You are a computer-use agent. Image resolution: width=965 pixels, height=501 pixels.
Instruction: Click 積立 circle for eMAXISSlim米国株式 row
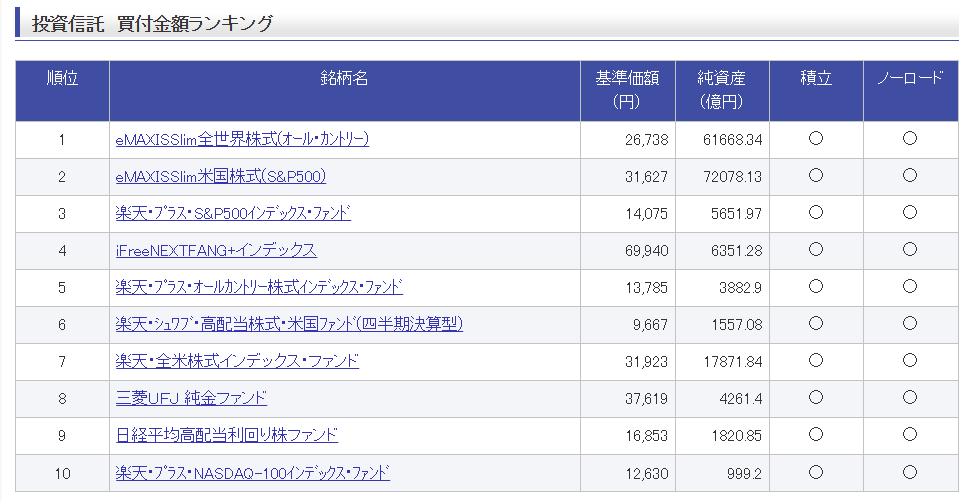tap(816, 175)
